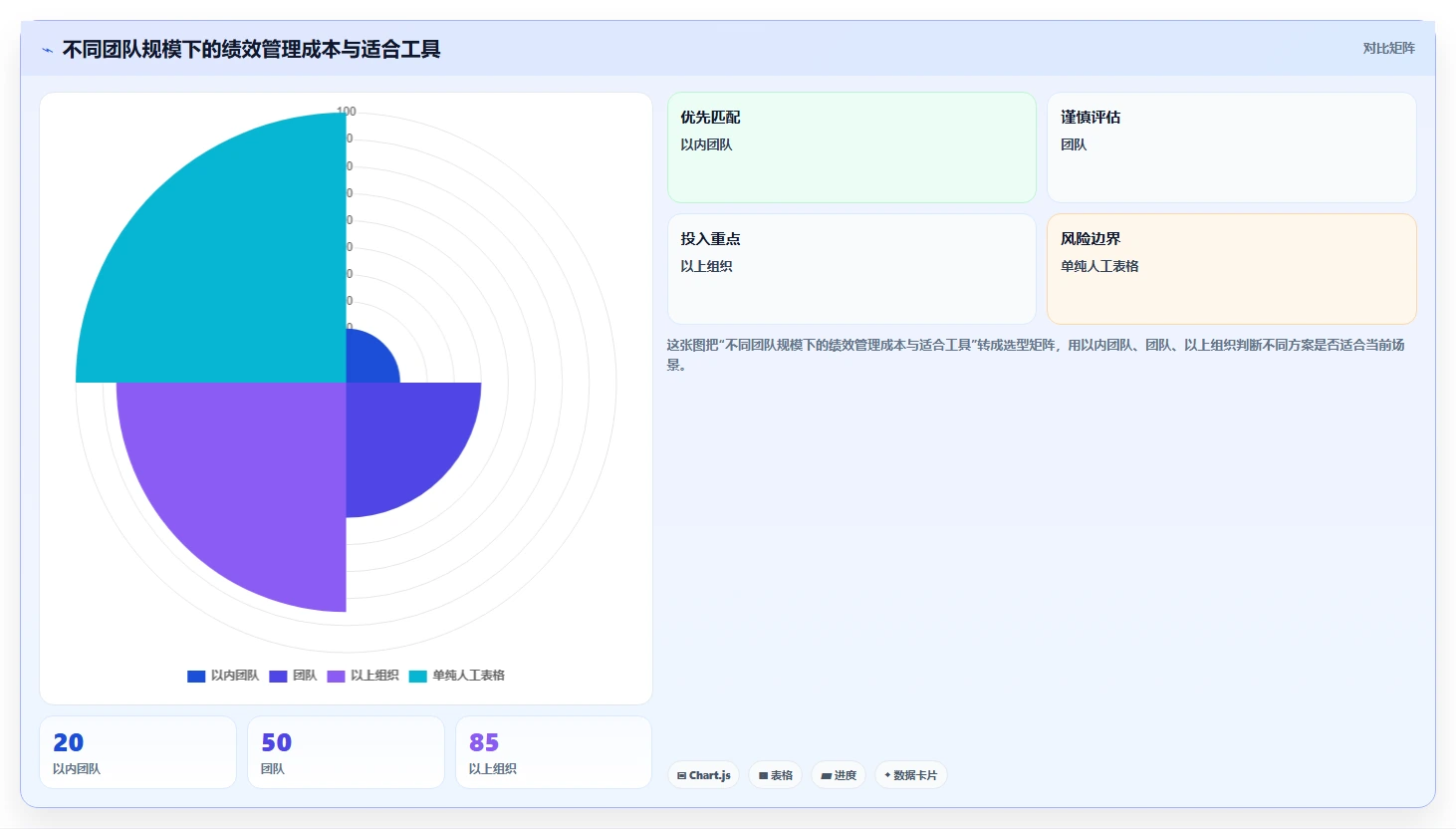Image resolution: width=1456 pixels, height=829 pixels.
Task: Click the 单纯人工表格 legend label
Action: 468,676
